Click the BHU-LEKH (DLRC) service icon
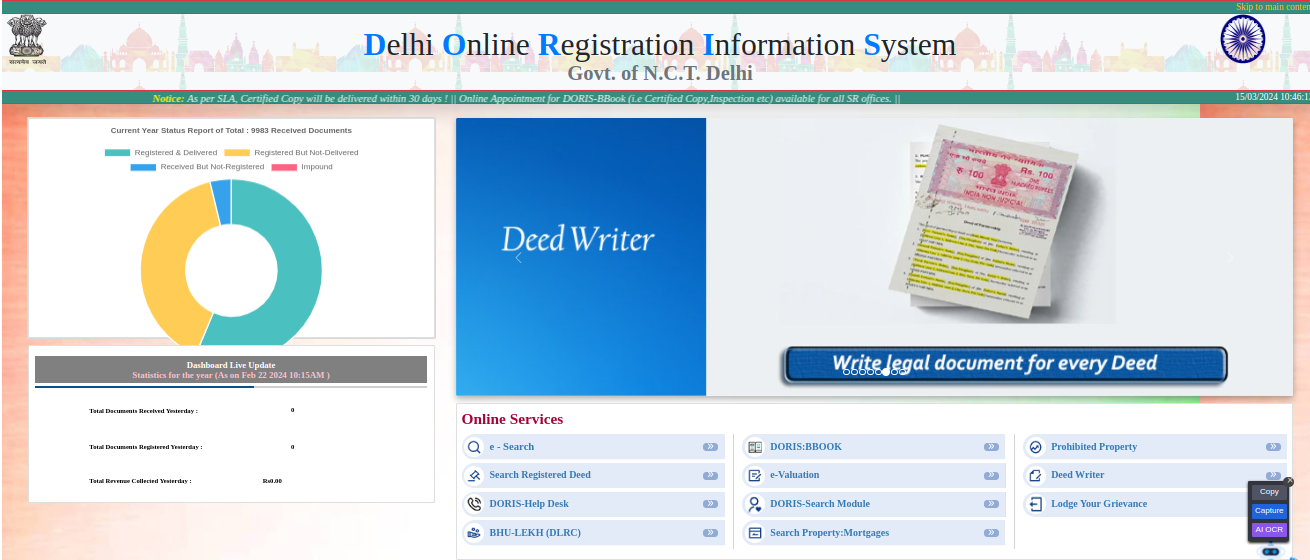The image size is (1310, 560). pos(474,533)
